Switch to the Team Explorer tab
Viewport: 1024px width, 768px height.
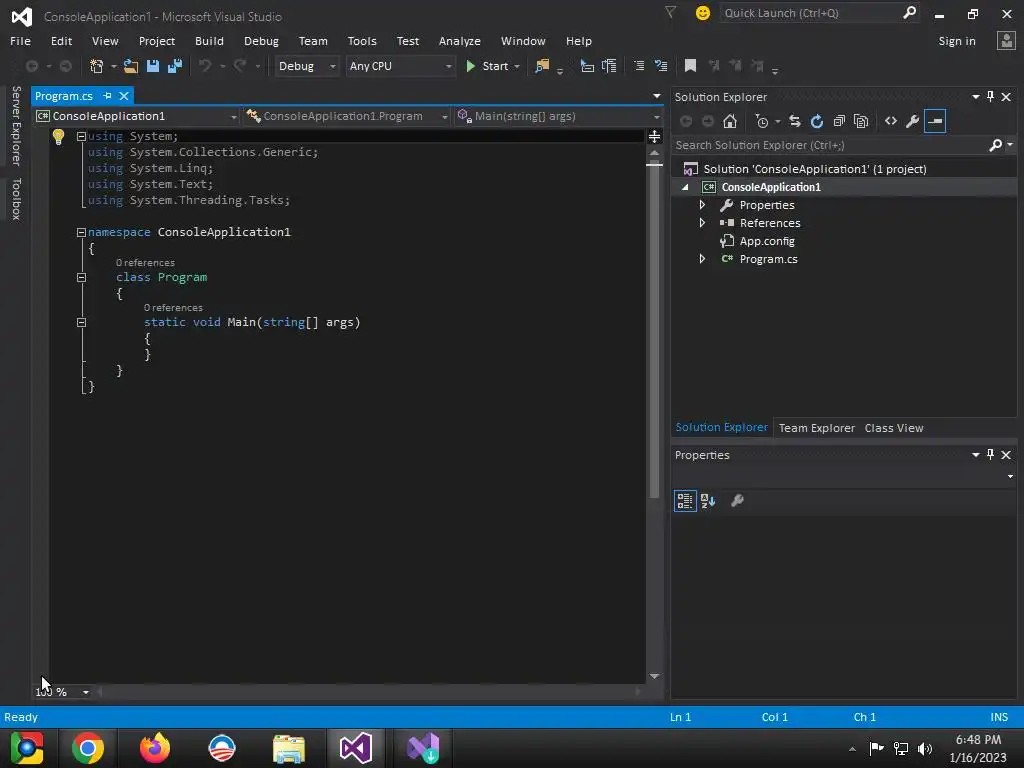pyautogui.click(x=816, y=428)
